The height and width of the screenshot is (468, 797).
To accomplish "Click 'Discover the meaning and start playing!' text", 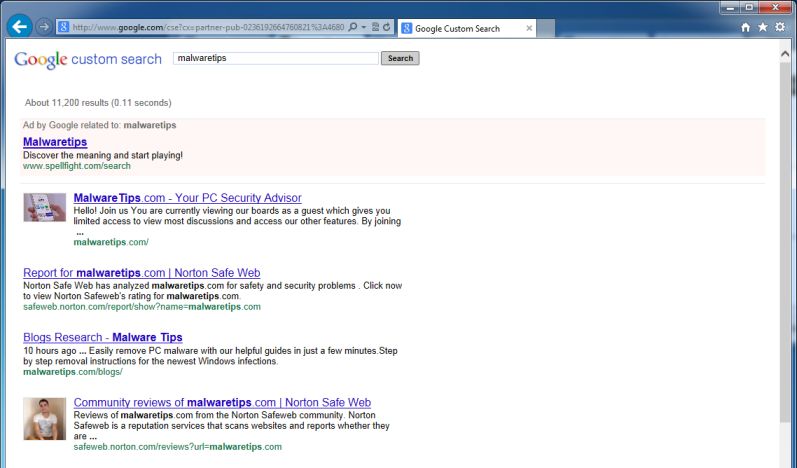I will click(103, 155).
